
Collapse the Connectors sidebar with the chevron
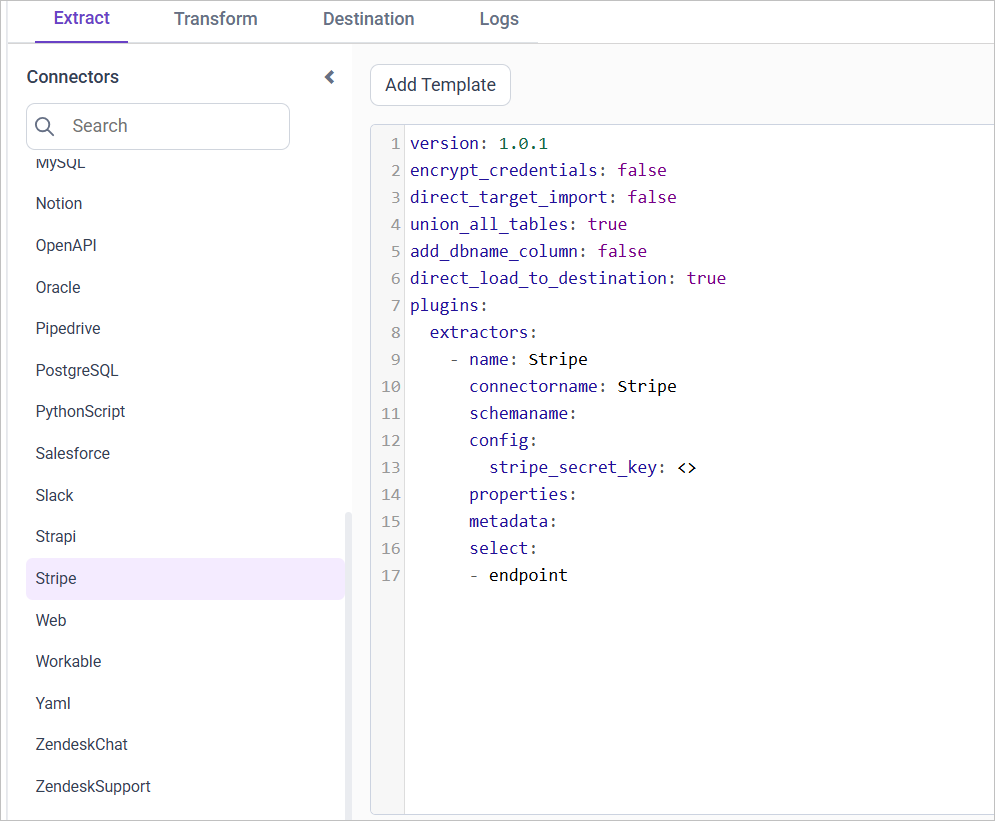pyautogui.click(x=329, y=77)
